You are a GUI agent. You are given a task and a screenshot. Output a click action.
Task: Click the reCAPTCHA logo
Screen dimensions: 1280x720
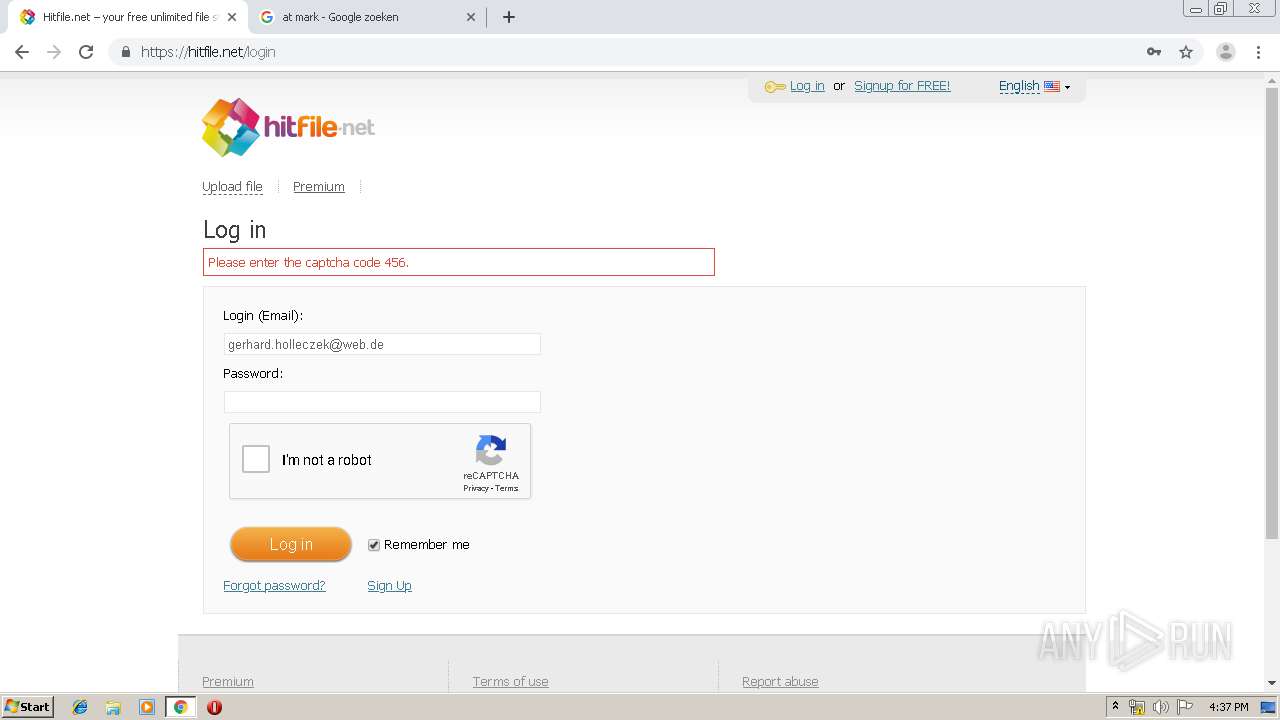(491, 450)
